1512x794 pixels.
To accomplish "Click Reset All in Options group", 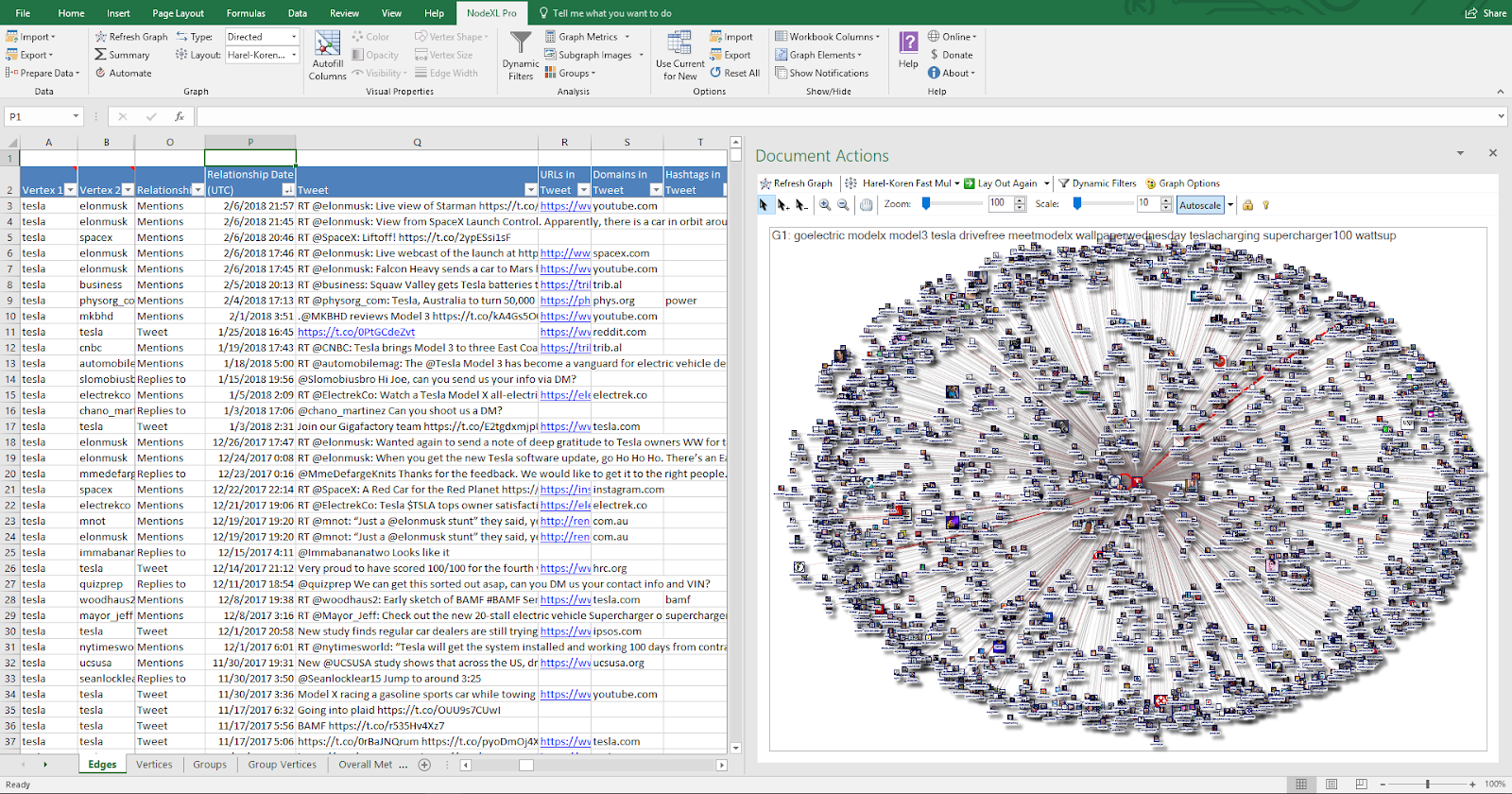I will [735, 73].
